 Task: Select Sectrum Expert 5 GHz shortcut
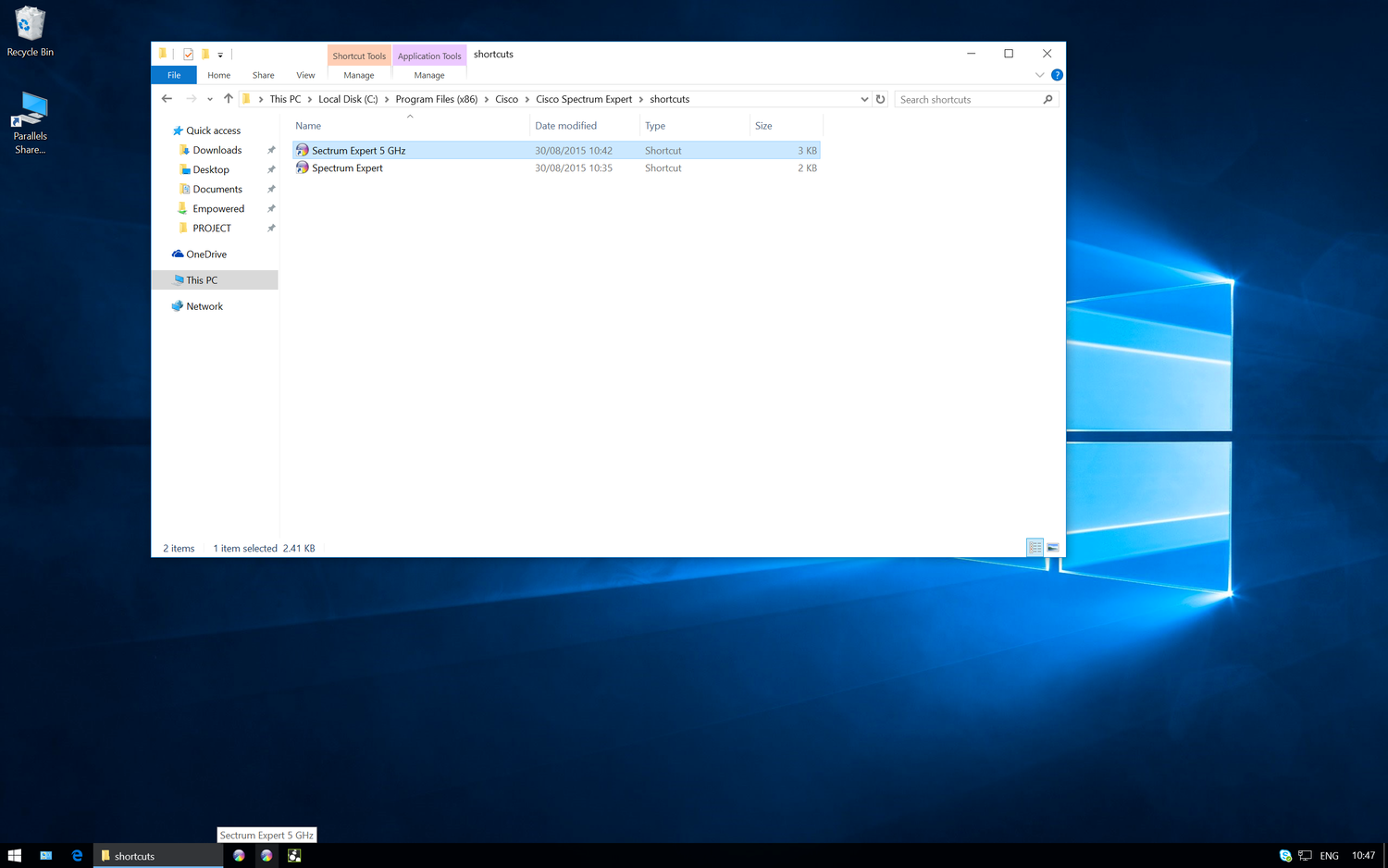(556, 150)
